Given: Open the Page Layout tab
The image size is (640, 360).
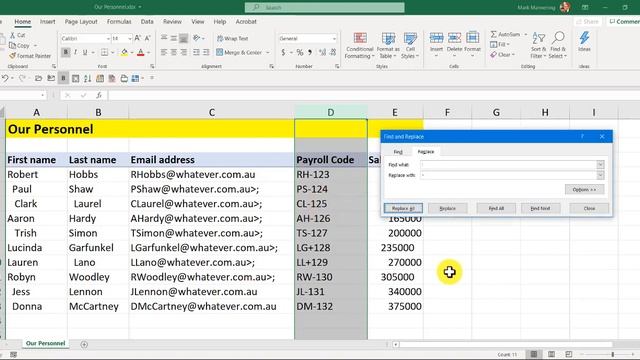Looking at the screenshot, I should [x=81, y=22].
